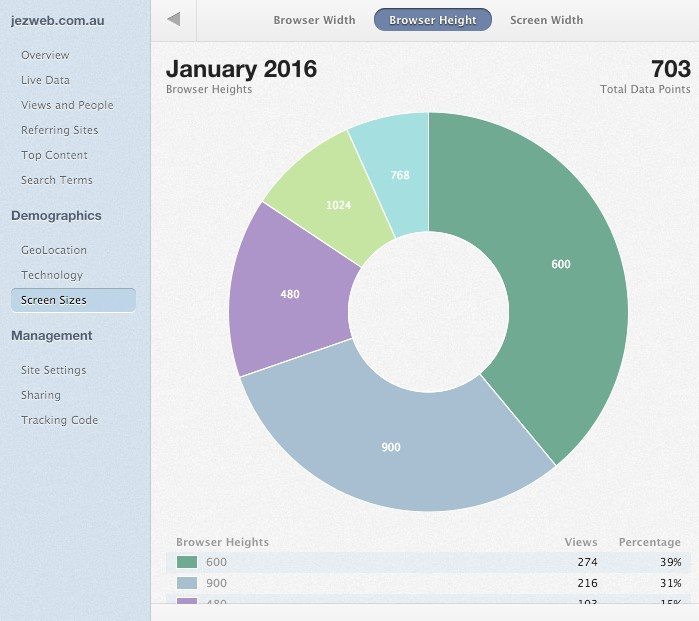
Task: Select the Browser Height tab
Action: click(x=432, y=20)
